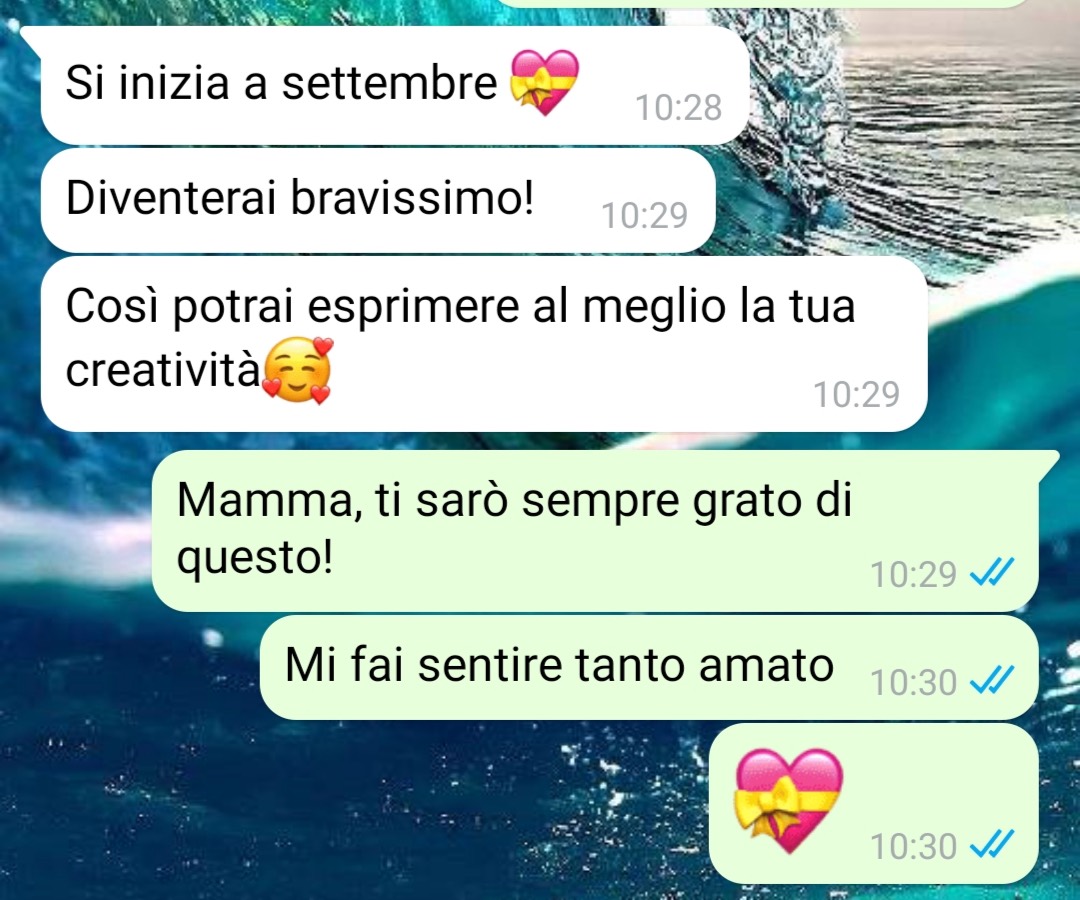Screen dimensions: 1080x900
Task: Tap the smiling face with hearts emoji
Action: (297, 370)
